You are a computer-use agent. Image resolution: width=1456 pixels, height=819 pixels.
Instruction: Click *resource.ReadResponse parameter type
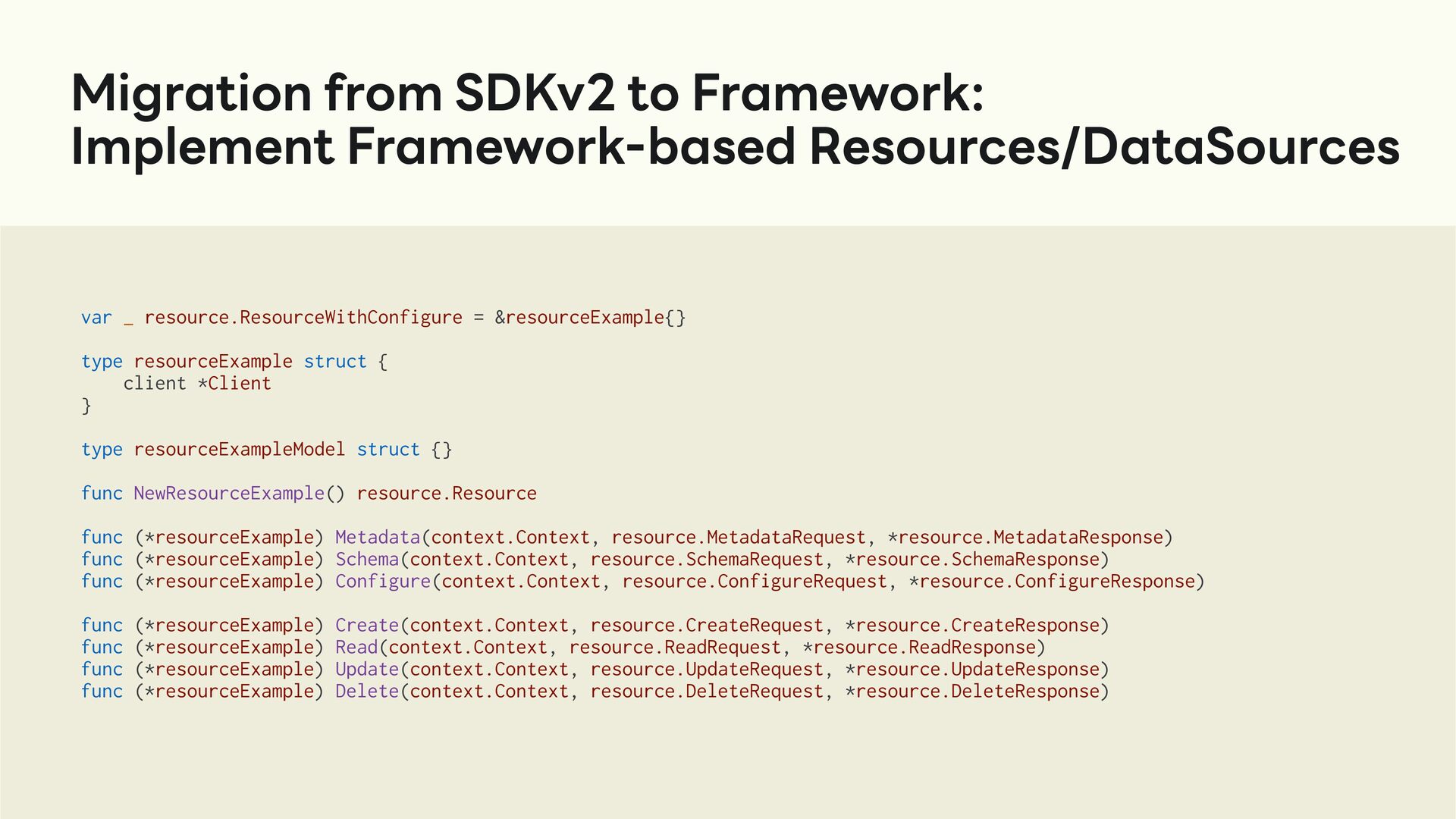tap(919, 647)
